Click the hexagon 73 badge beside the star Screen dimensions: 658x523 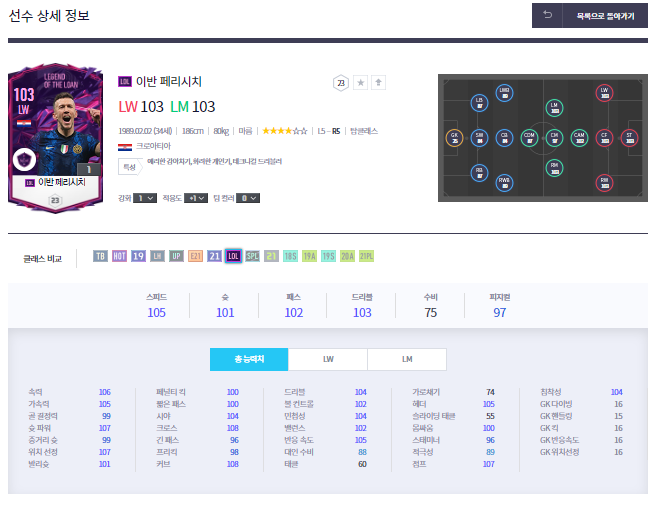(x=341, y=83)
